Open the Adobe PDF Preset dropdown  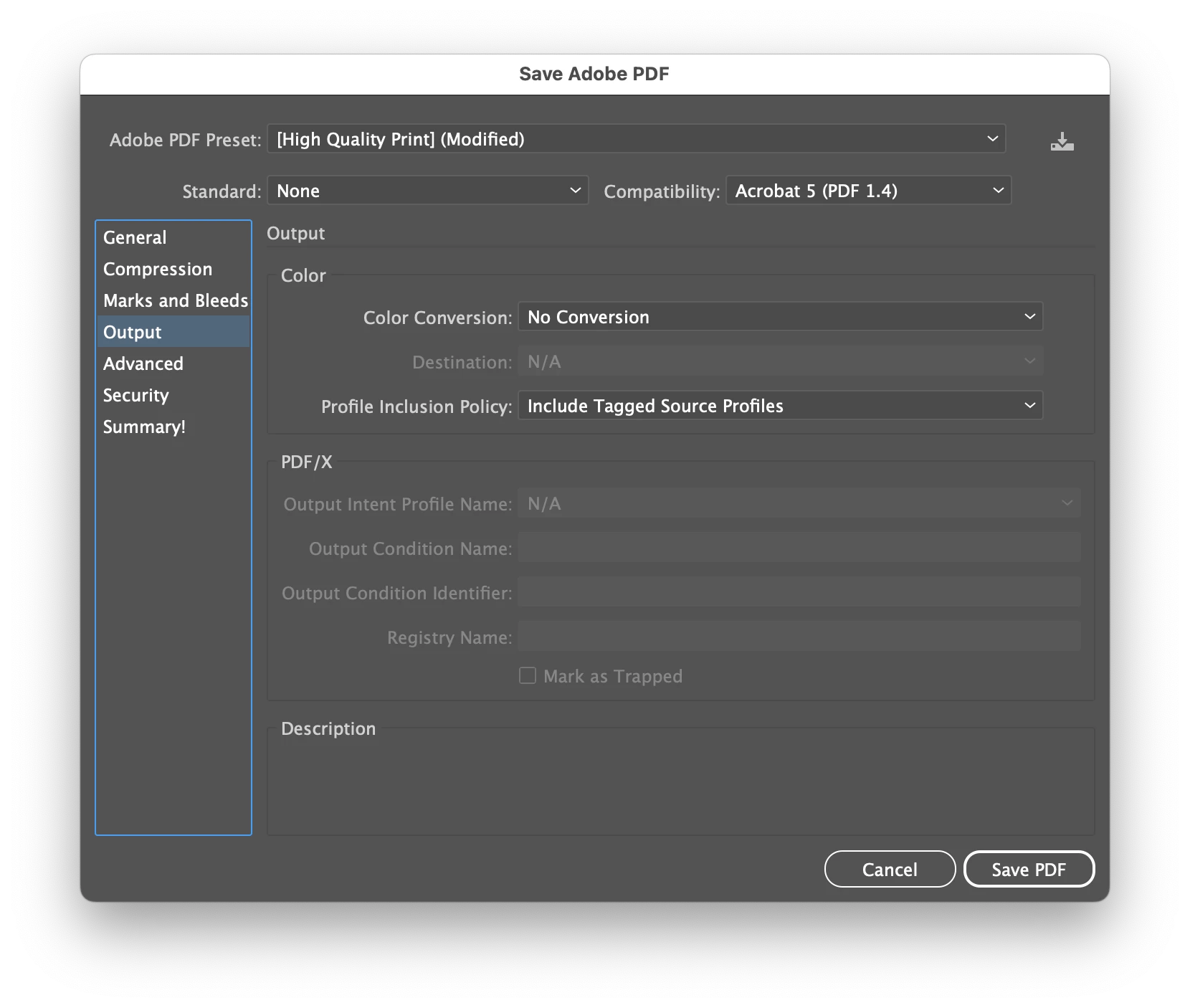click(x=637, y=138)
